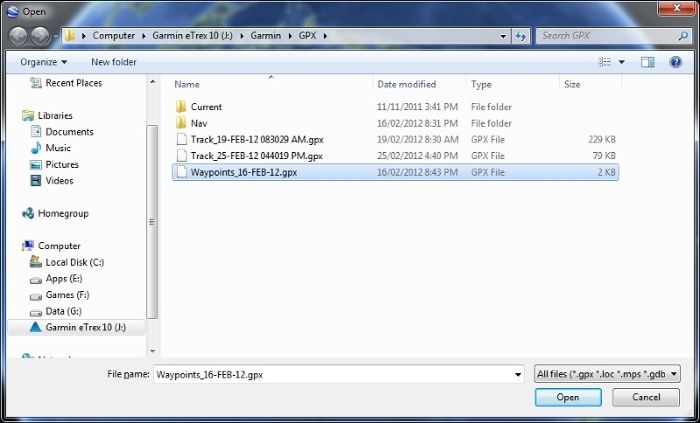This screenshot has height=423, width=700.
Task: Open Local Disk (C:)
Action: point(67,262)
